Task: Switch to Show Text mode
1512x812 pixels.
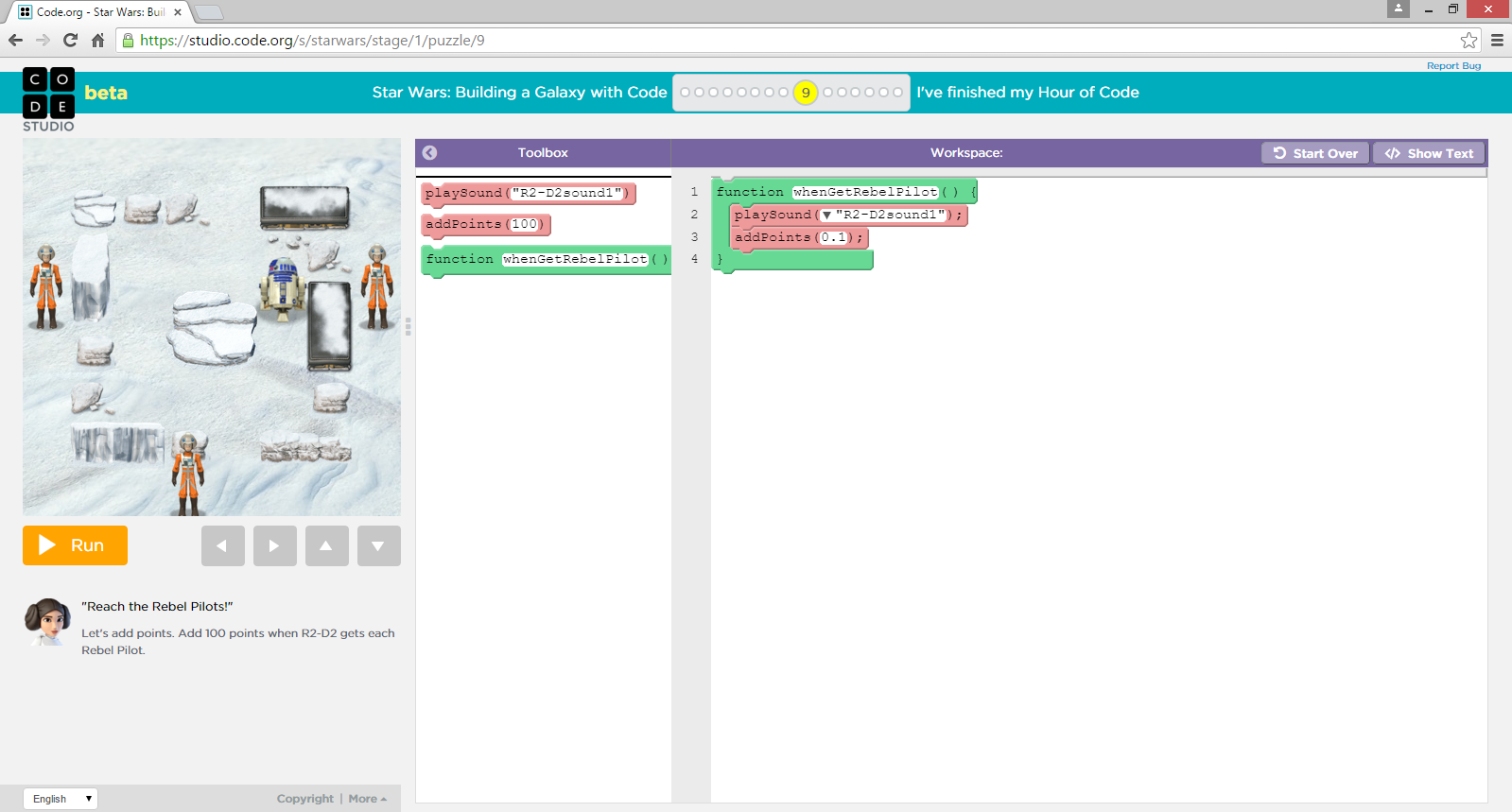Action: coord(1428,153)
